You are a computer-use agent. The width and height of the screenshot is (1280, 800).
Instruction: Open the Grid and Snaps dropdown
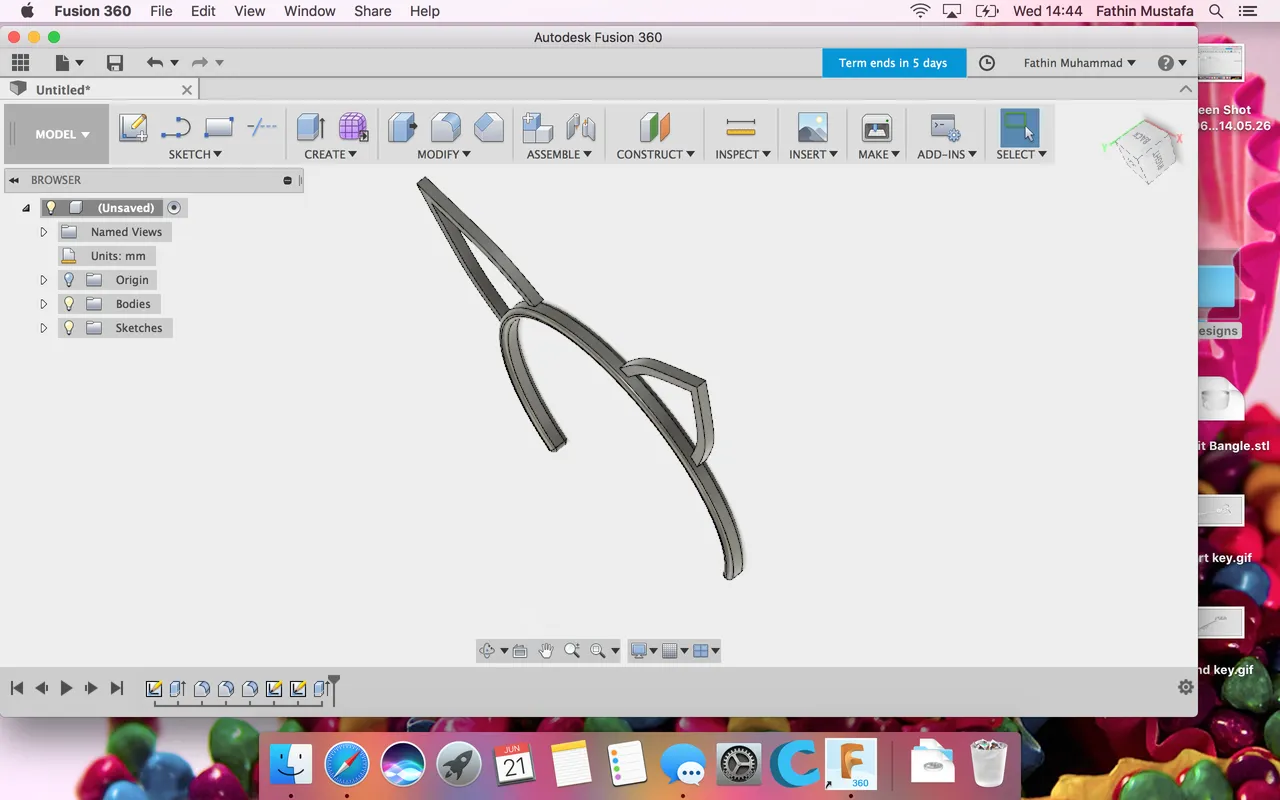point(675,651)
